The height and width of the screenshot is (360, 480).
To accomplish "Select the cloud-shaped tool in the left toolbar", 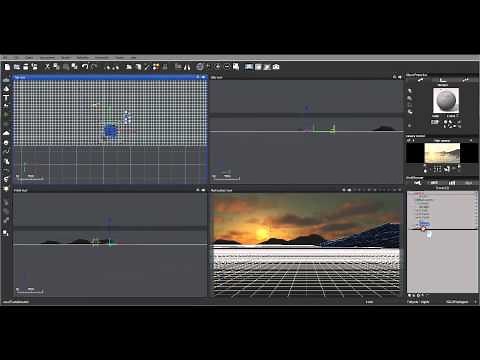I will [6, 133].
